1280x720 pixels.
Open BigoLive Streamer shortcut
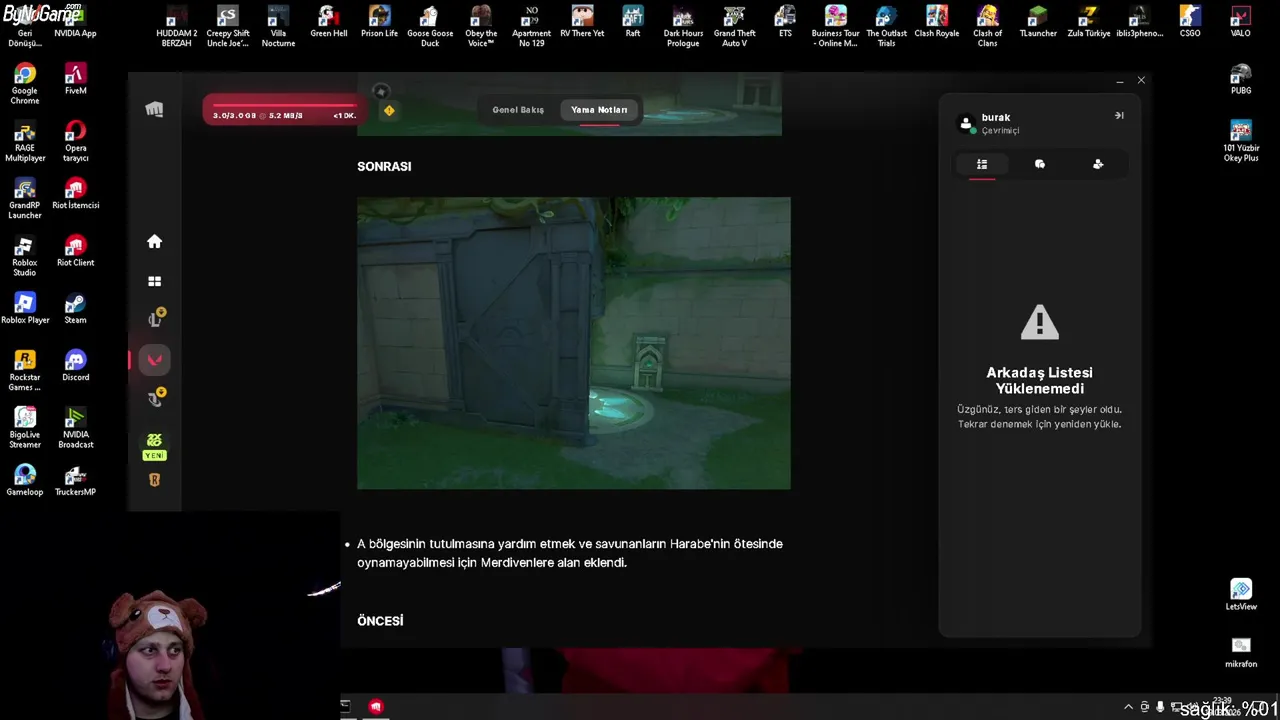coord(25,428)
